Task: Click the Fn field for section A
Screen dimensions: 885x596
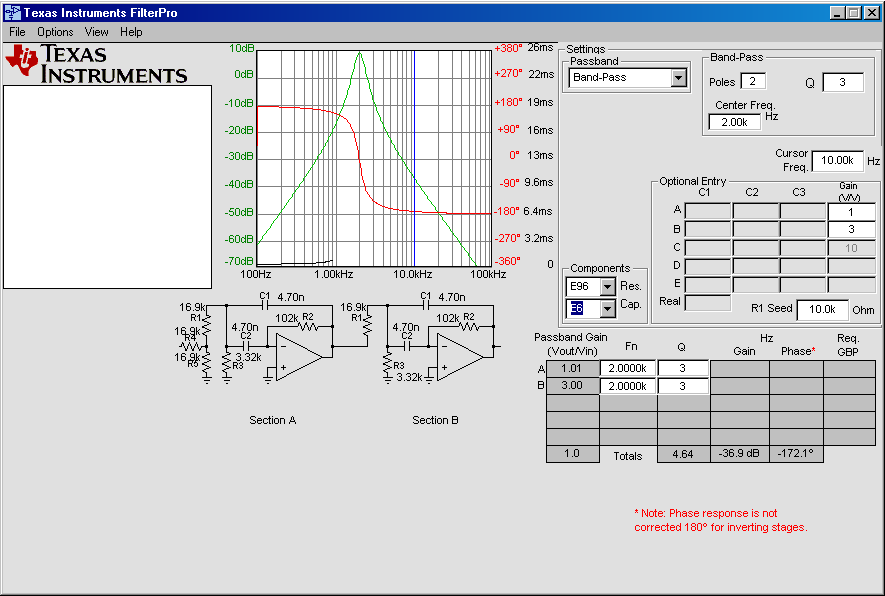Action: tap(628, 368)
